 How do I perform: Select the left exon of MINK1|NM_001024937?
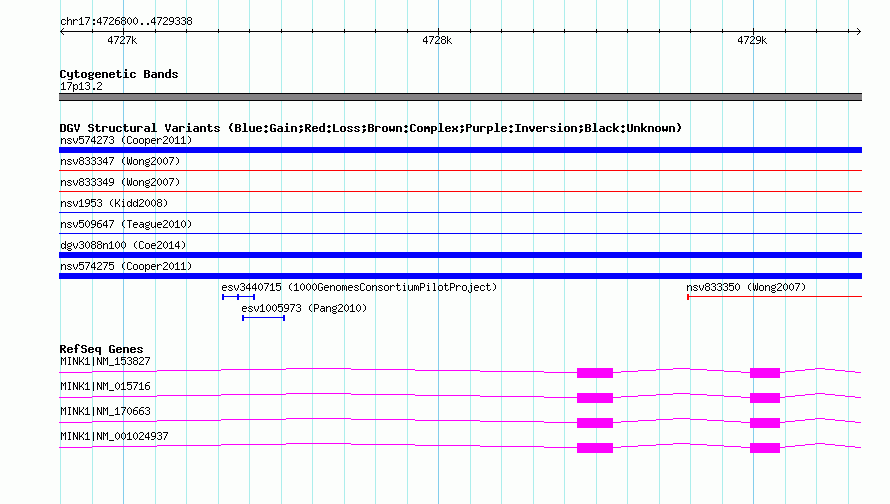(x=595, y=448)
